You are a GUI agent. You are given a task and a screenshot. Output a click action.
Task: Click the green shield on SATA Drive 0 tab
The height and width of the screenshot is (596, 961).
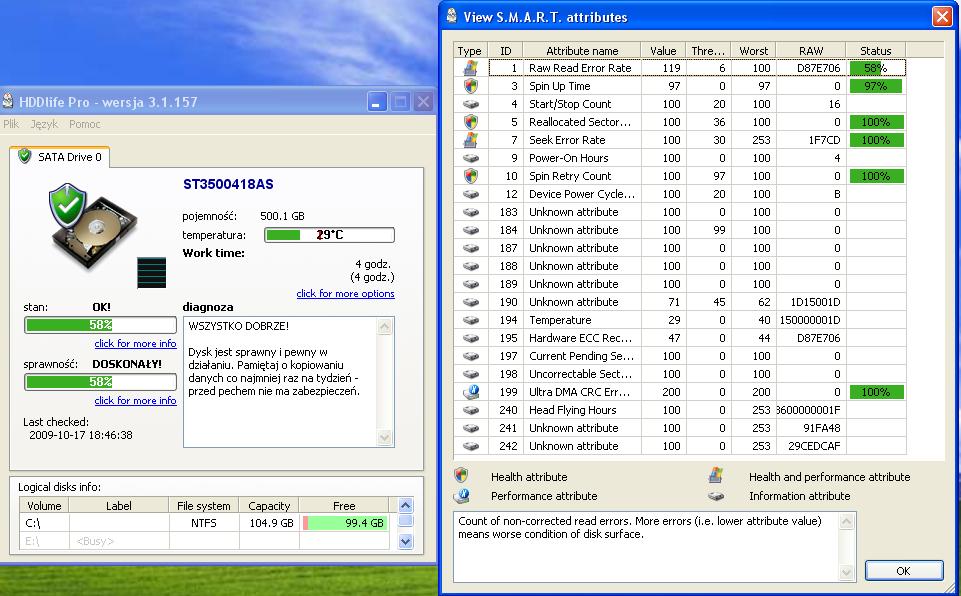pos(25,156)
